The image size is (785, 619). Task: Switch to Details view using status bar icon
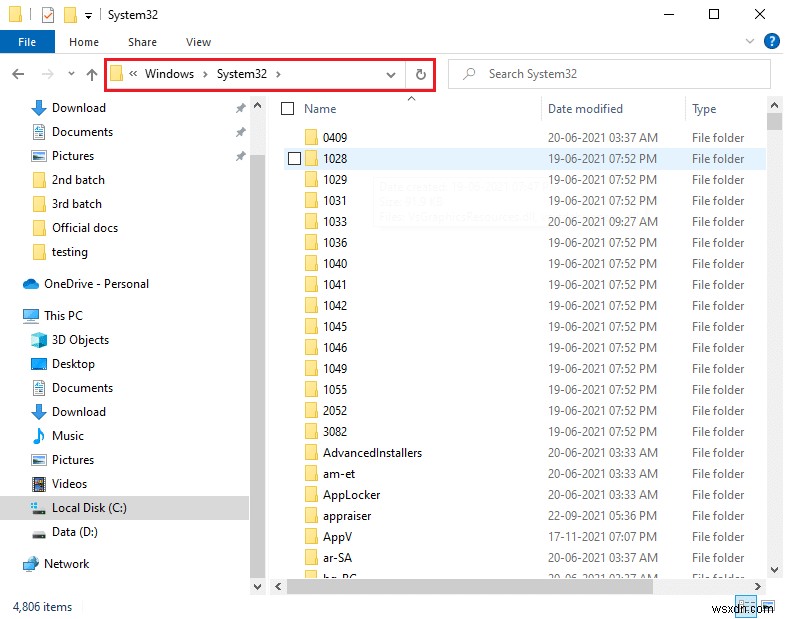click(745, 606)
